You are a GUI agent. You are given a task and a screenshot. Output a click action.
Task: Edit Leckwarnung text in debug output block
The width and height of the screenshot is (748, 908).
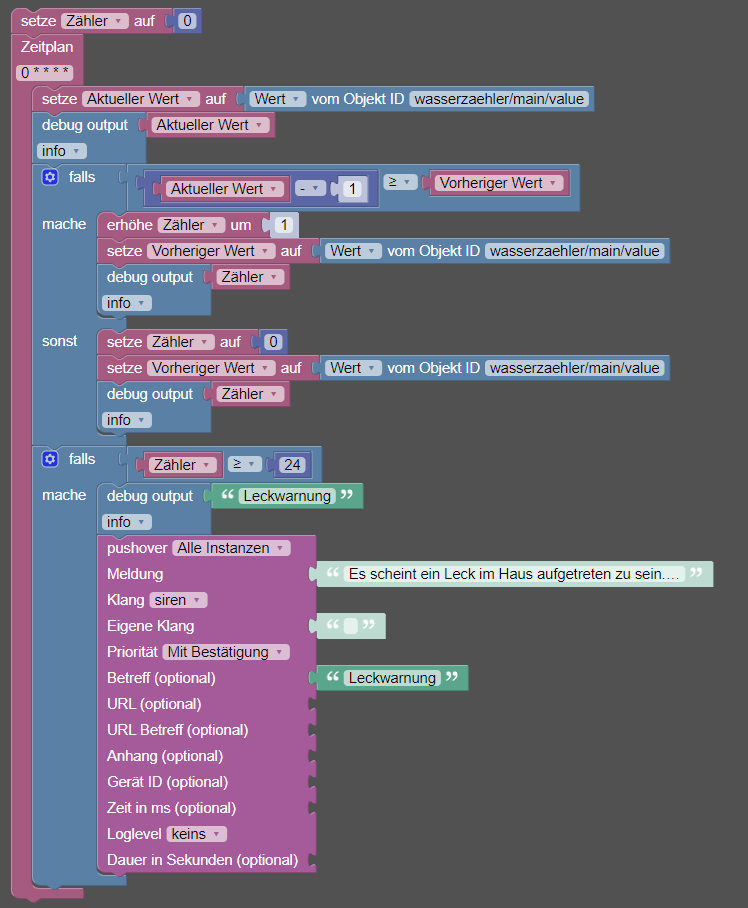click(x=287, y=496)
